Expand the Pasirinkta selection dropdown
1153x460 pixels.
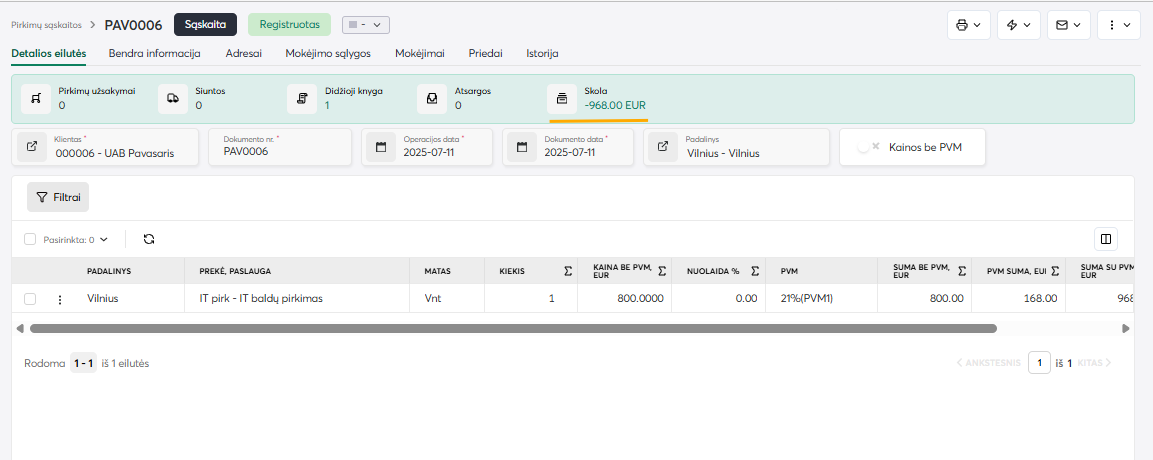pos(103,240)
